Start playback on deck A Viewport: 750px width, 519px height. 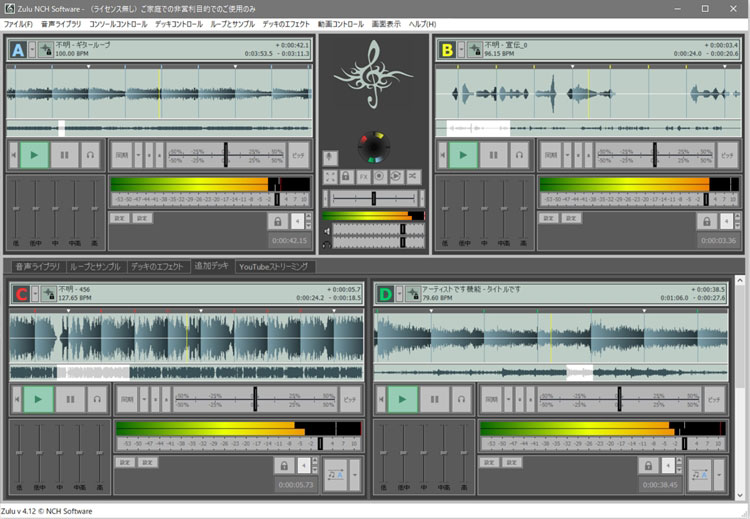(34, 155)
